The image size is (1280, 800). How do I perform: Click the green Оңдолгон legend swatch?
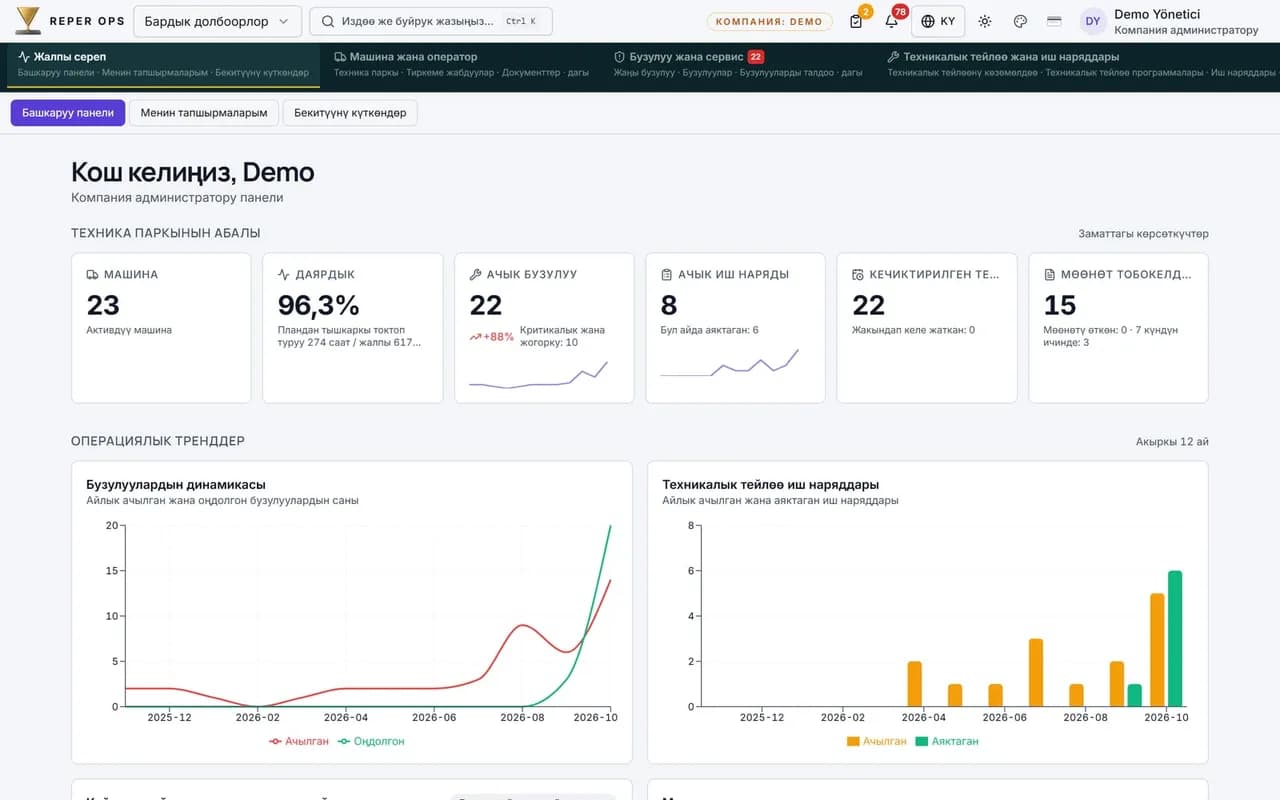pos(344,741)
